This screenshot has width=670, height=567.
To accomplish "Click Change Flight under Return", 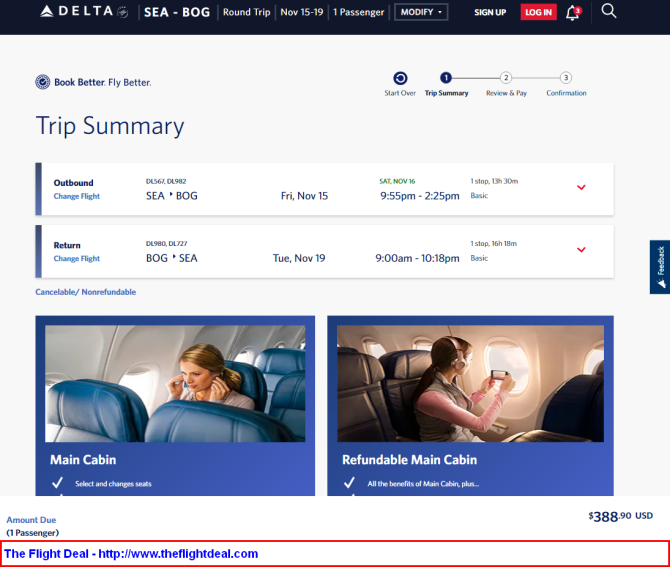I will click(76, 259).
